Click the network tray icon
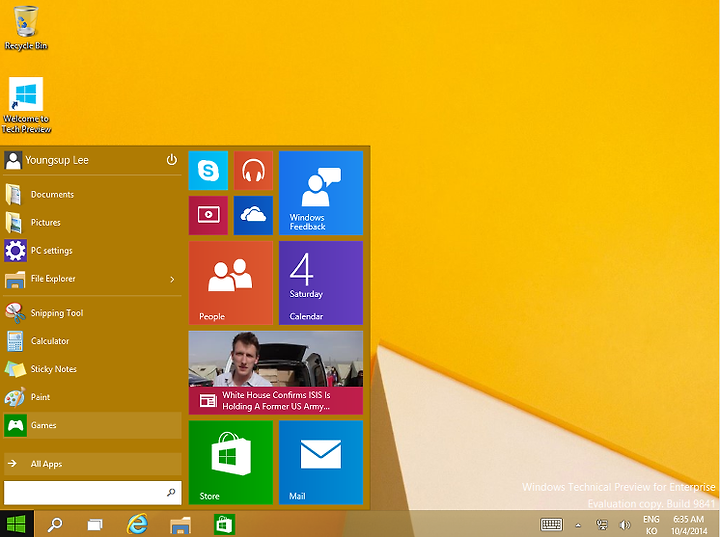 pyautogui.click(x=602, y=525)
